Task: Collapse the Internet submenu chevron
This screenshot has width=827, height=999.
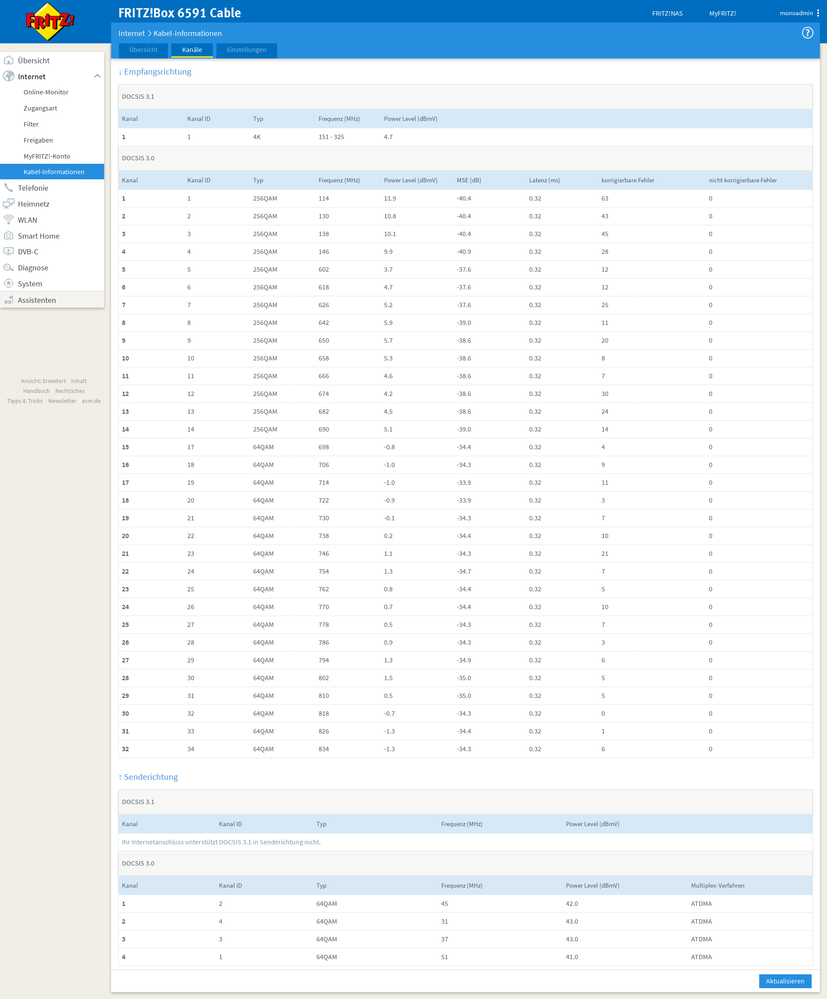Action: pos(96,76)
